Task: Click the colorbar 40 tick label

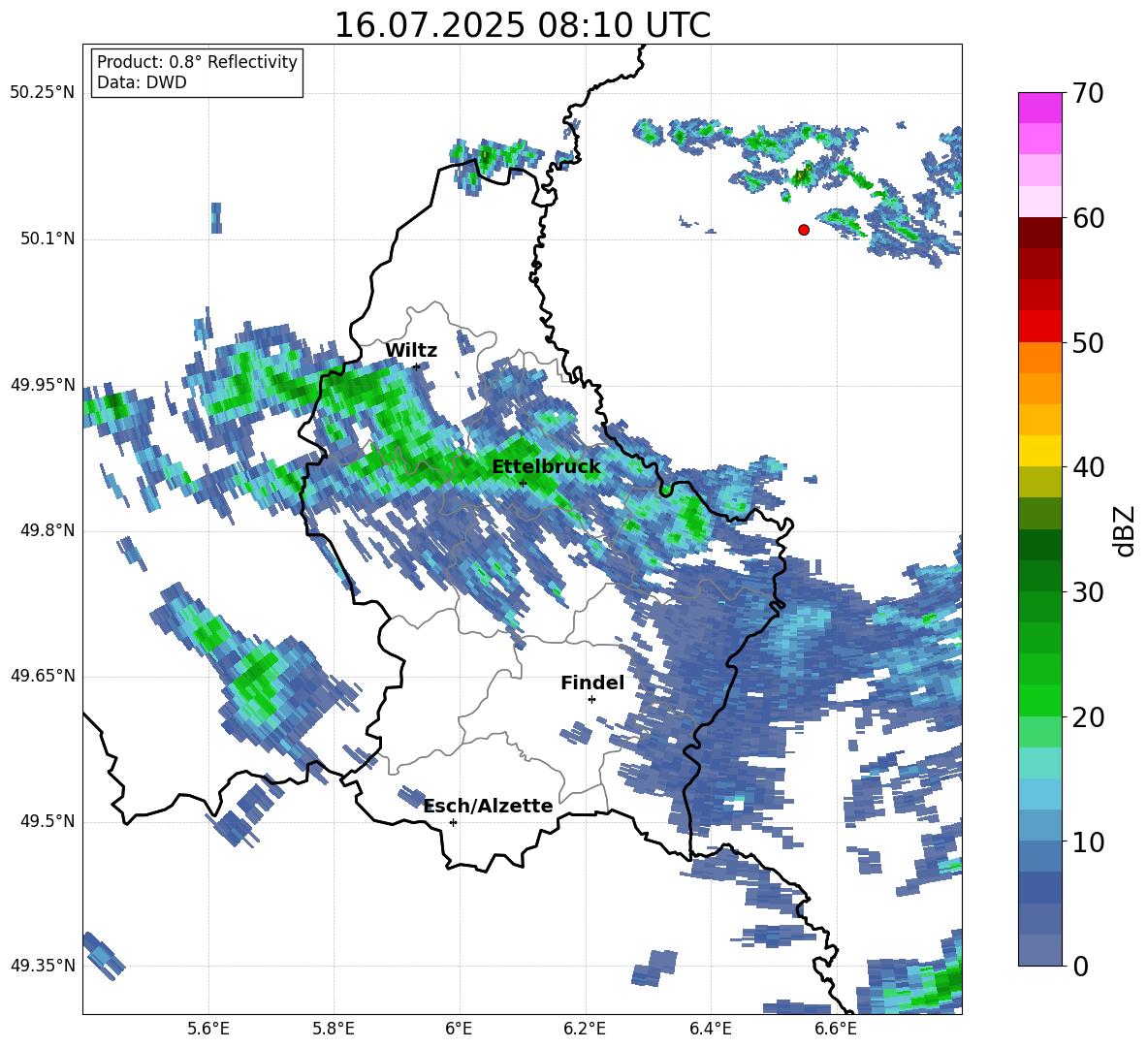Action: coord(1088,467)
